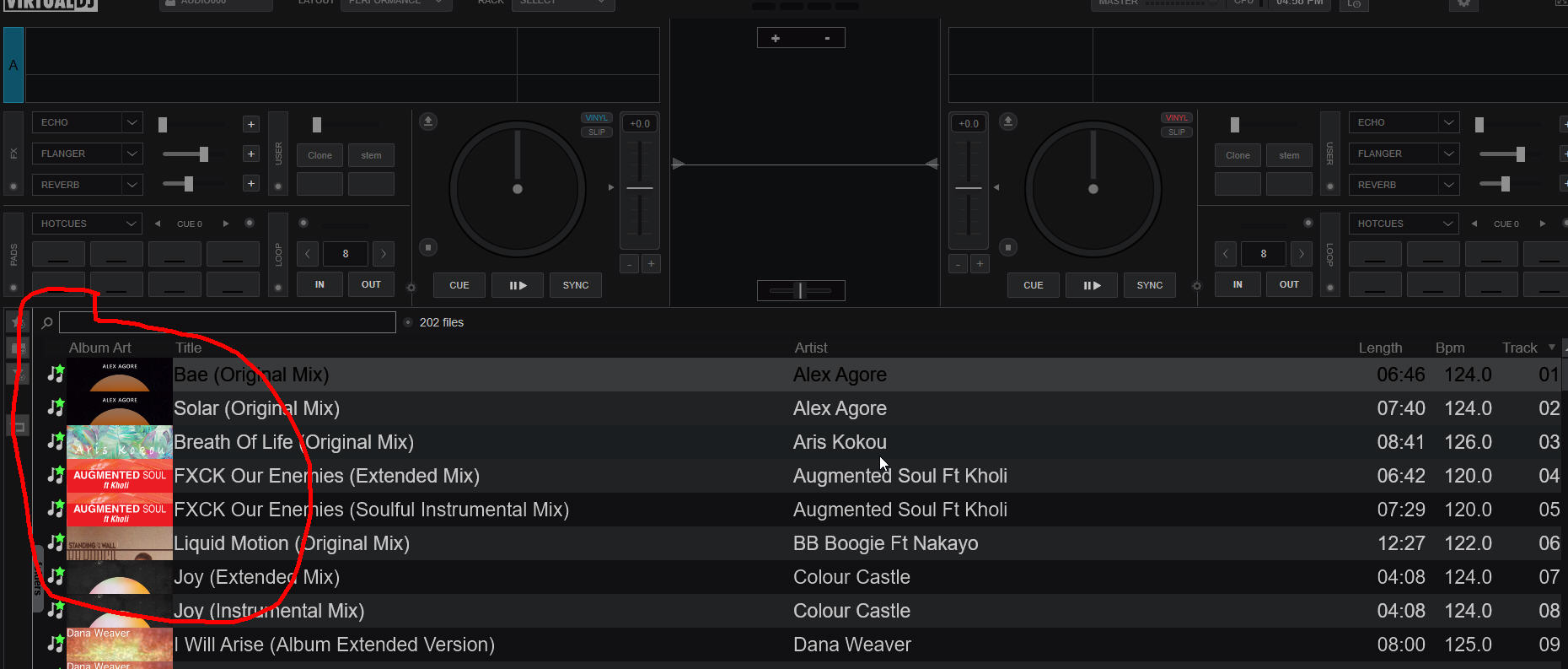Add parameter for left ECHO effect

pos(251,124)
